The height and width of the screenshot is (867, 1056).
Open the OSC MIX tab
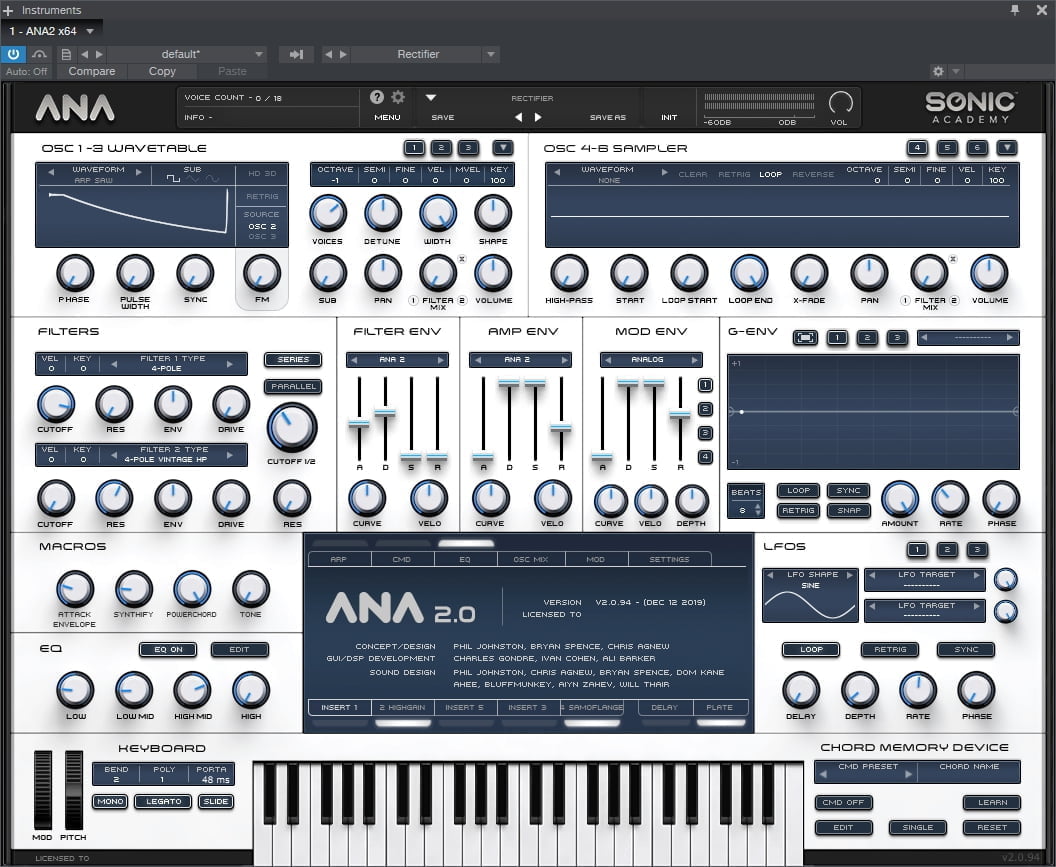(x=530, y=559)
